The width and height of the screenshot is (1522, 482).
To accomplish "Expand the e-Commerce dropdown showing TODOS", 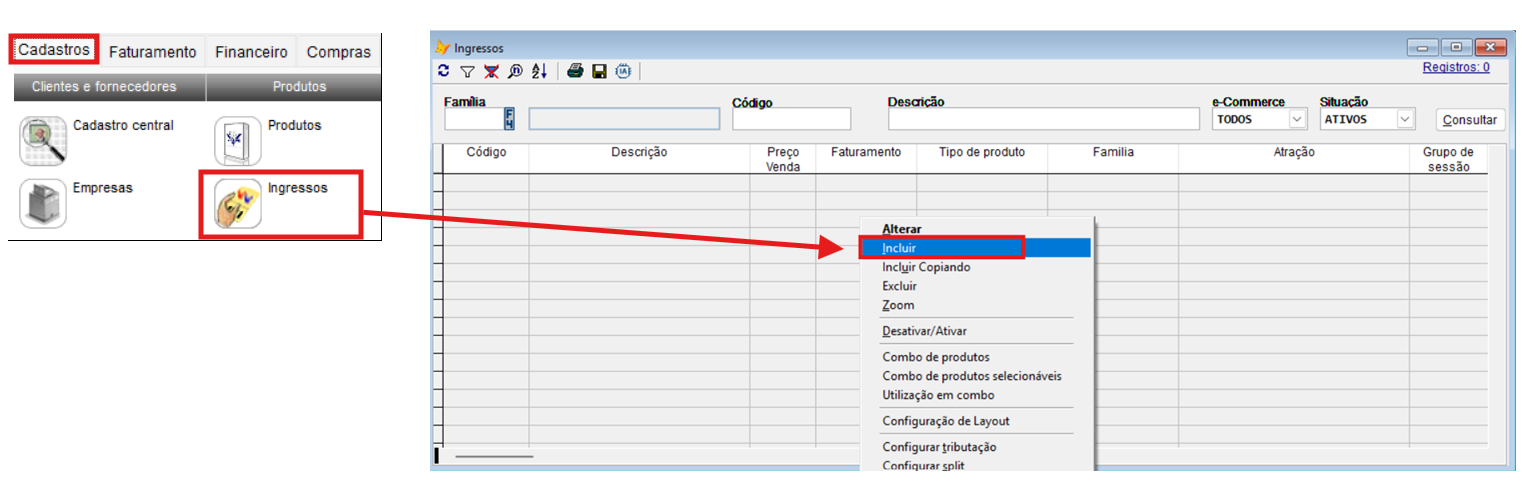I will click(x=1297, y=119).
